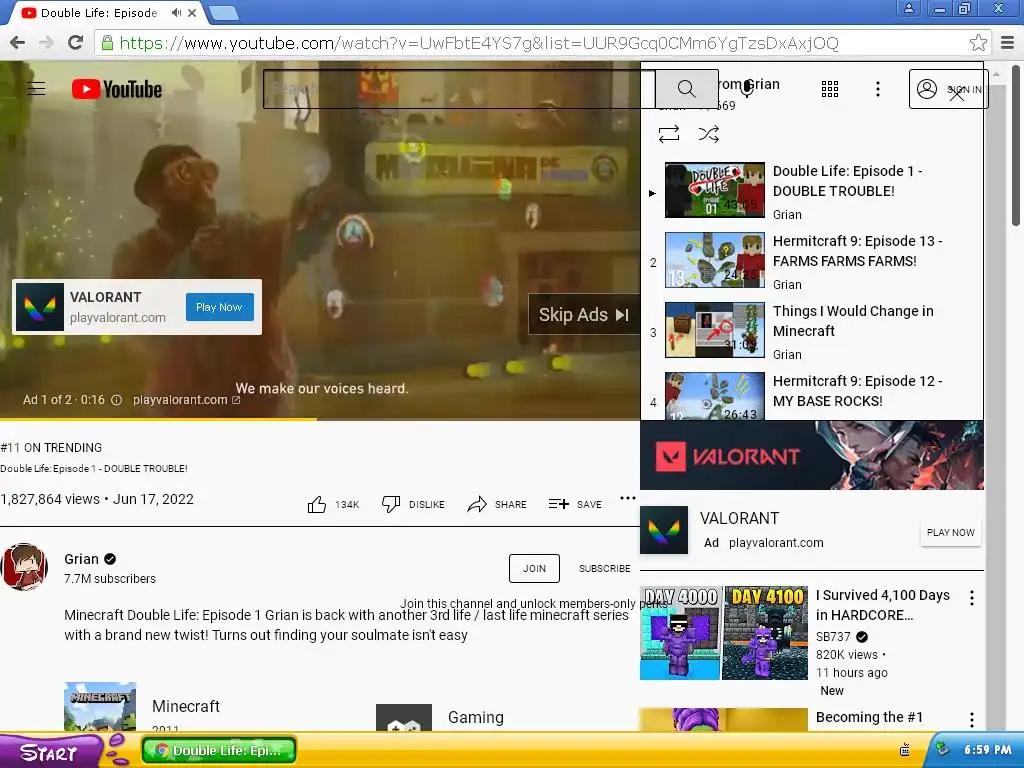Open options for I Survived 4,100 Days

tap(972, 598)
